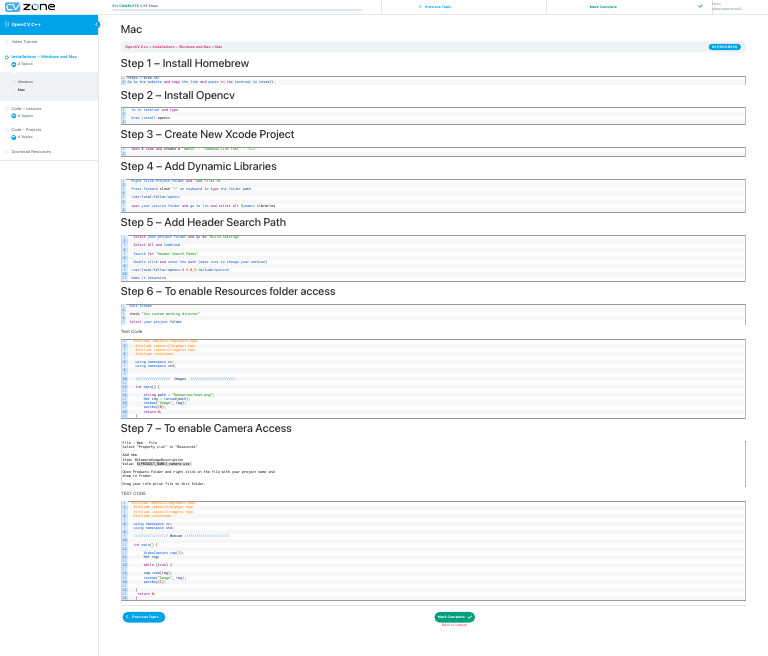768x656 pixels.
Task: Click the checkmark icon in the top bar
Action: 700,6
